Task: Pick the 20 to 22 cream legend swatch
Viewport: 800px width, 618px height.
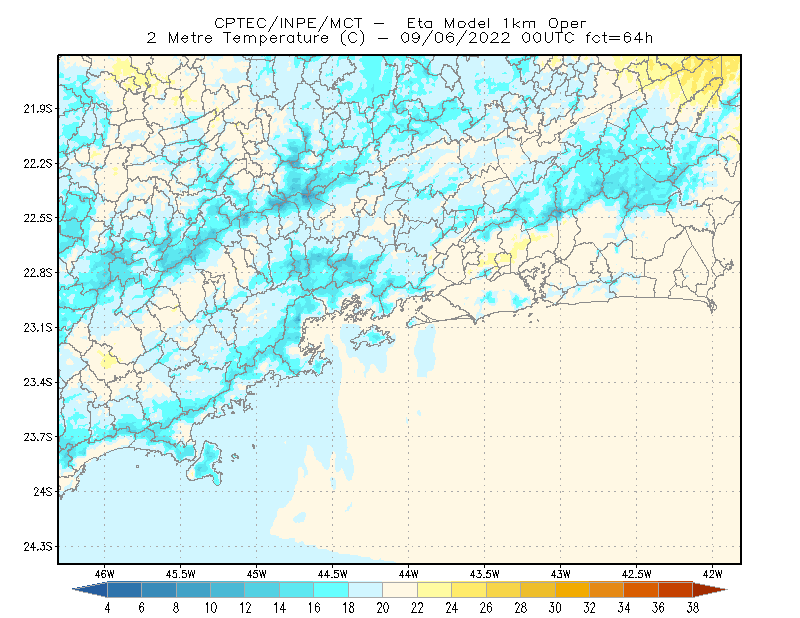Action: point(400,590)
